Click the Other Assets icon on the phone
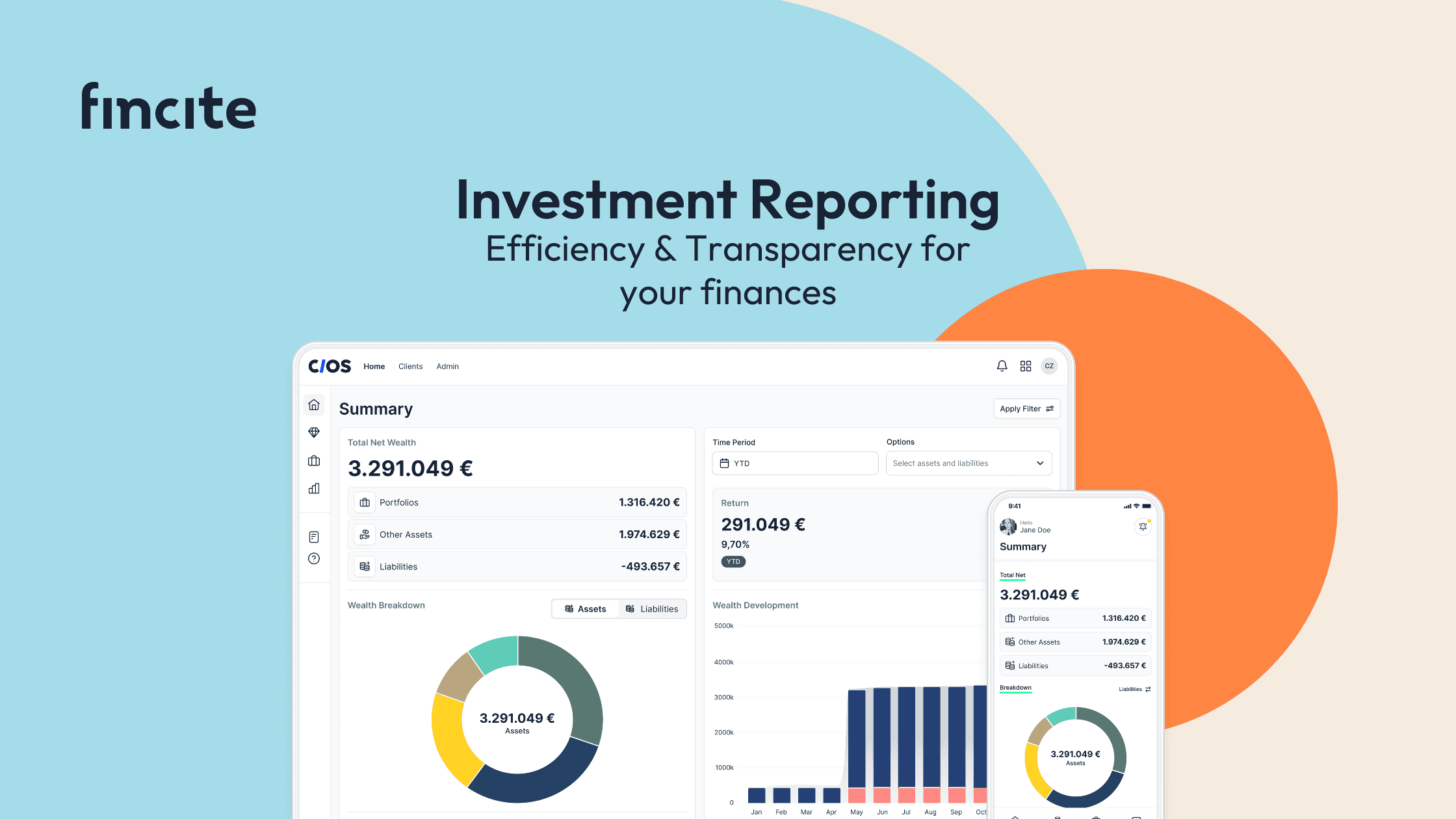This screenshot has width=1456, height=819. coord(1010,642)
